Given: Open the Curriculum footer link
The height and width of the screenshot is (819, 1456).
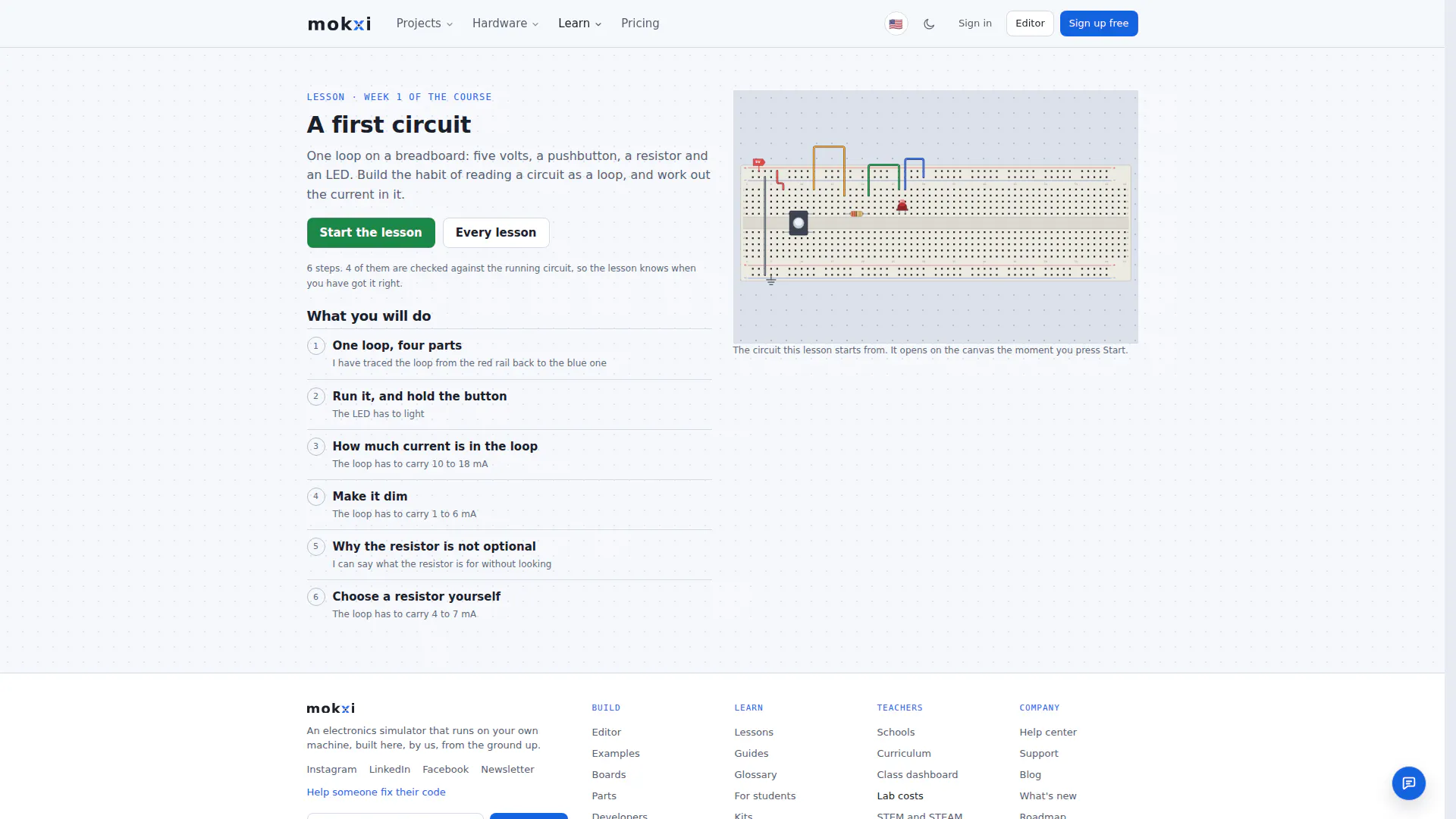Looking at the screenshot, I should 904,754.
